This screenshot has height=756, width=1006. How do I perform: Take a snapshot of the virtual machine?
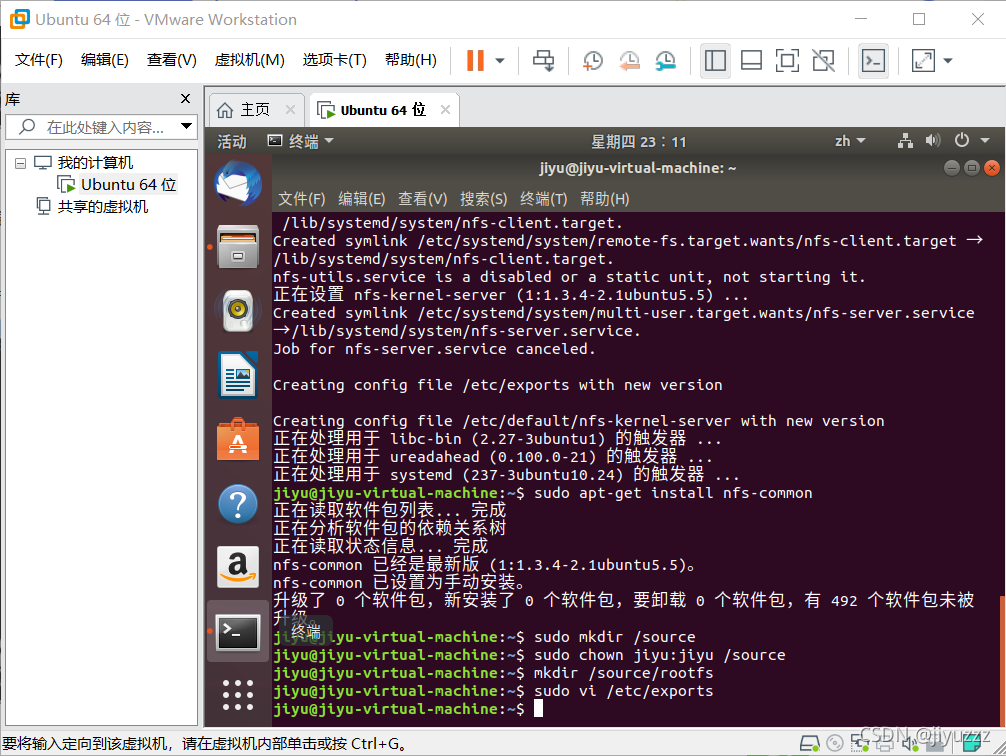tap(592, 60)
